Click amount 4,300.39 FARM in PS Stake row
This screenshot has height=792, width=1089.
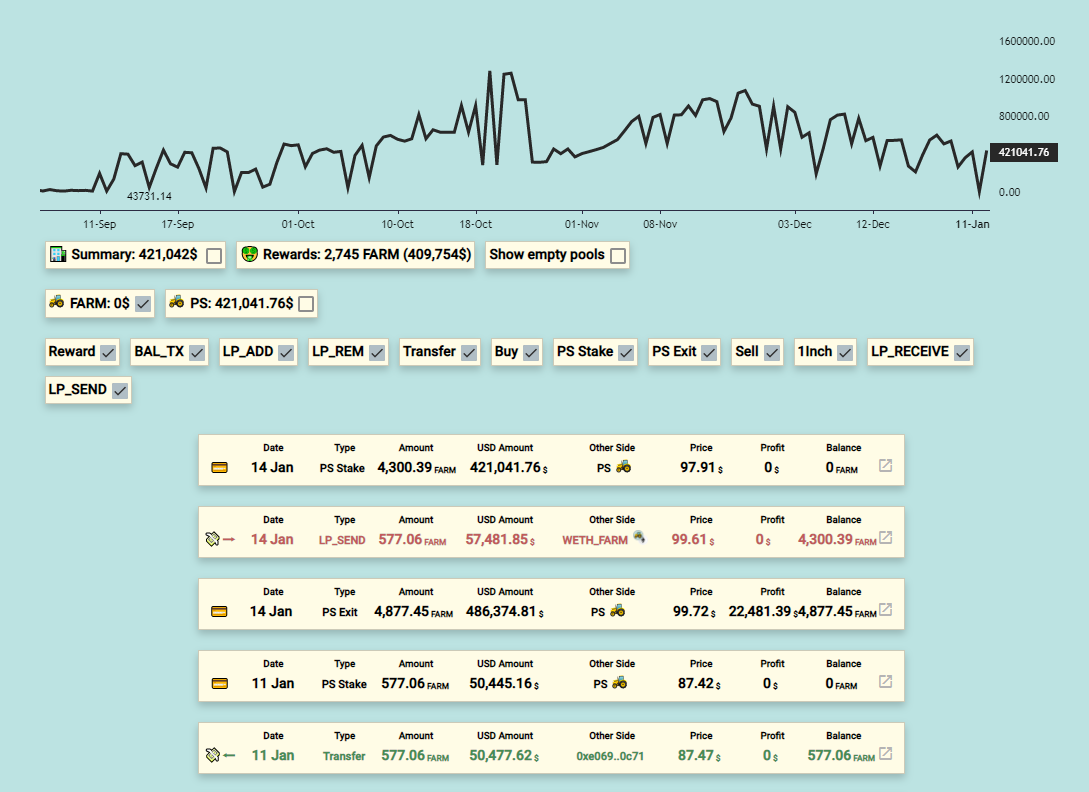(417, 468)
